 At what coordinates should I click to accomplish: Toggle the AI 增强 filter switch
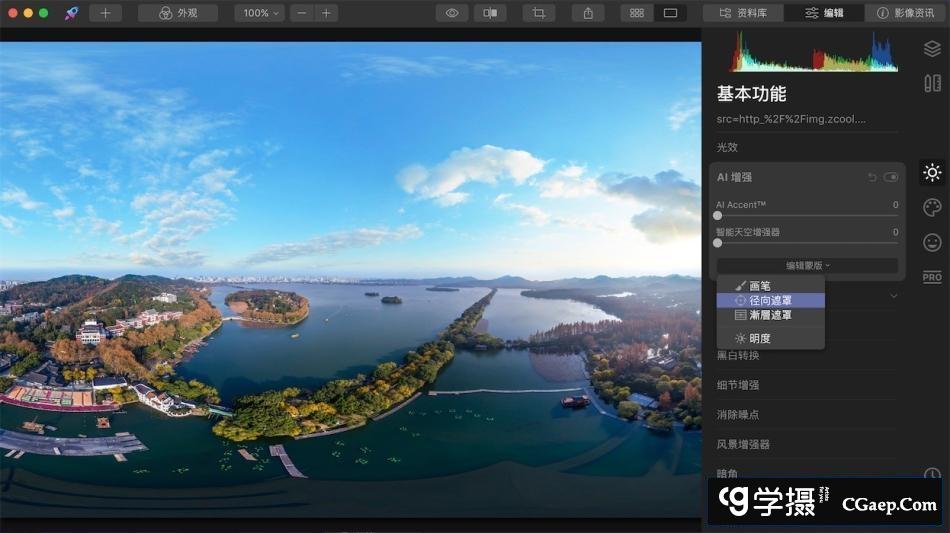pos(891,177)
